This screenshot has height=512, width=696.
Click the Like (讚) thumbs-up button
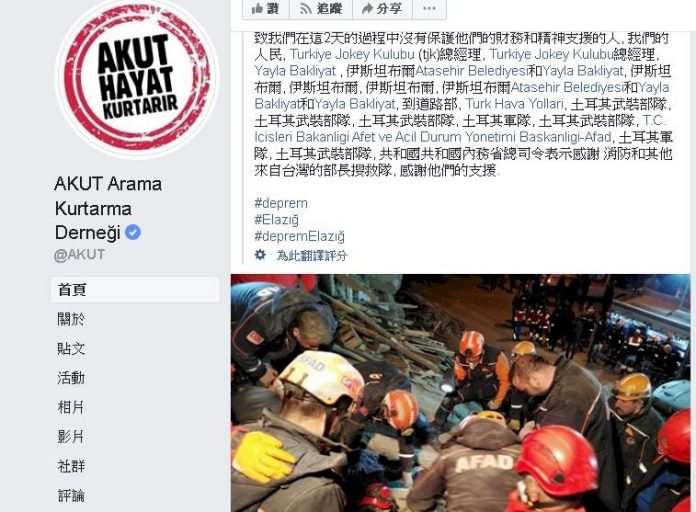pos(265,9)
